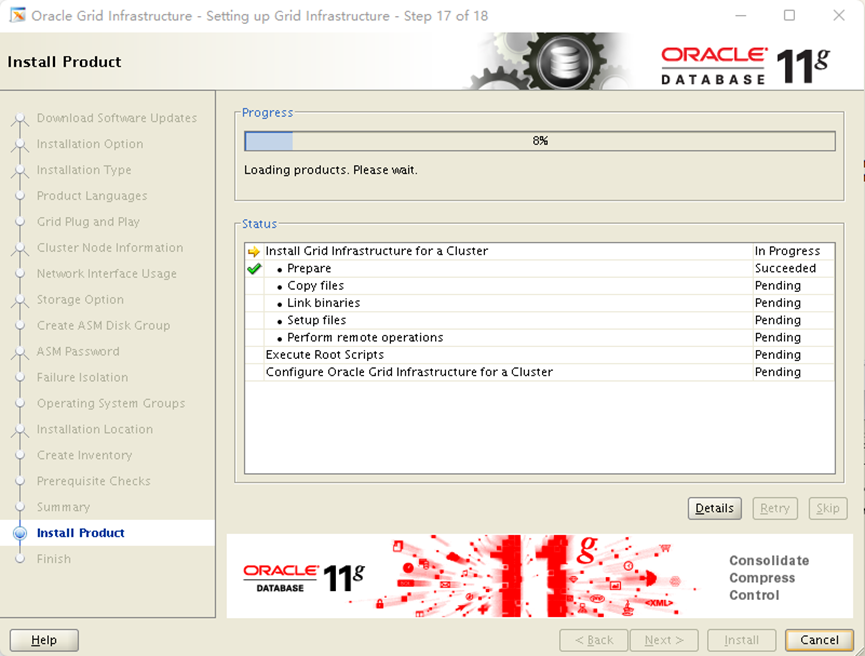Click 'Configure Oracle Grid Infrastructure for a Cluster' row

540,372
